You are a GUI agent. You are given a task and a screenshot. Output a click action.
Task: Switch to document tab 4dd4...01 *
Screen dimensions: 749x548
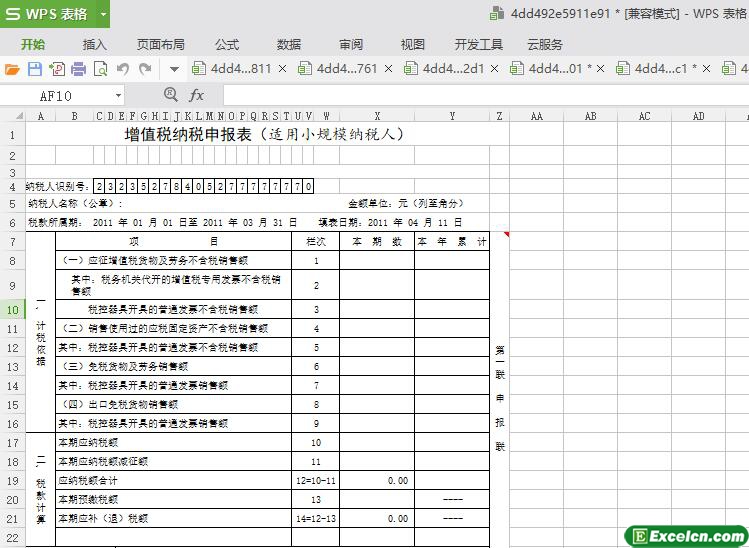click(551, 69)
